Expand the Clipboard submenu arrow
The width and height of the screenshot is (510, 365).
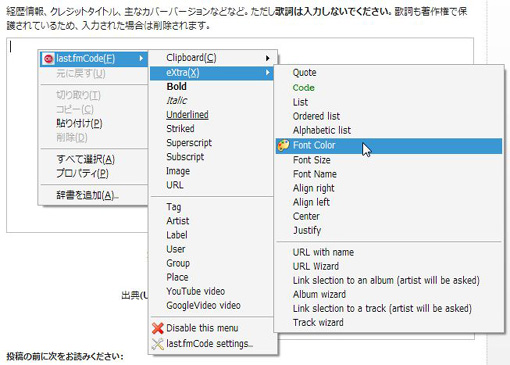pyautogui.click(x=268, y=58)
